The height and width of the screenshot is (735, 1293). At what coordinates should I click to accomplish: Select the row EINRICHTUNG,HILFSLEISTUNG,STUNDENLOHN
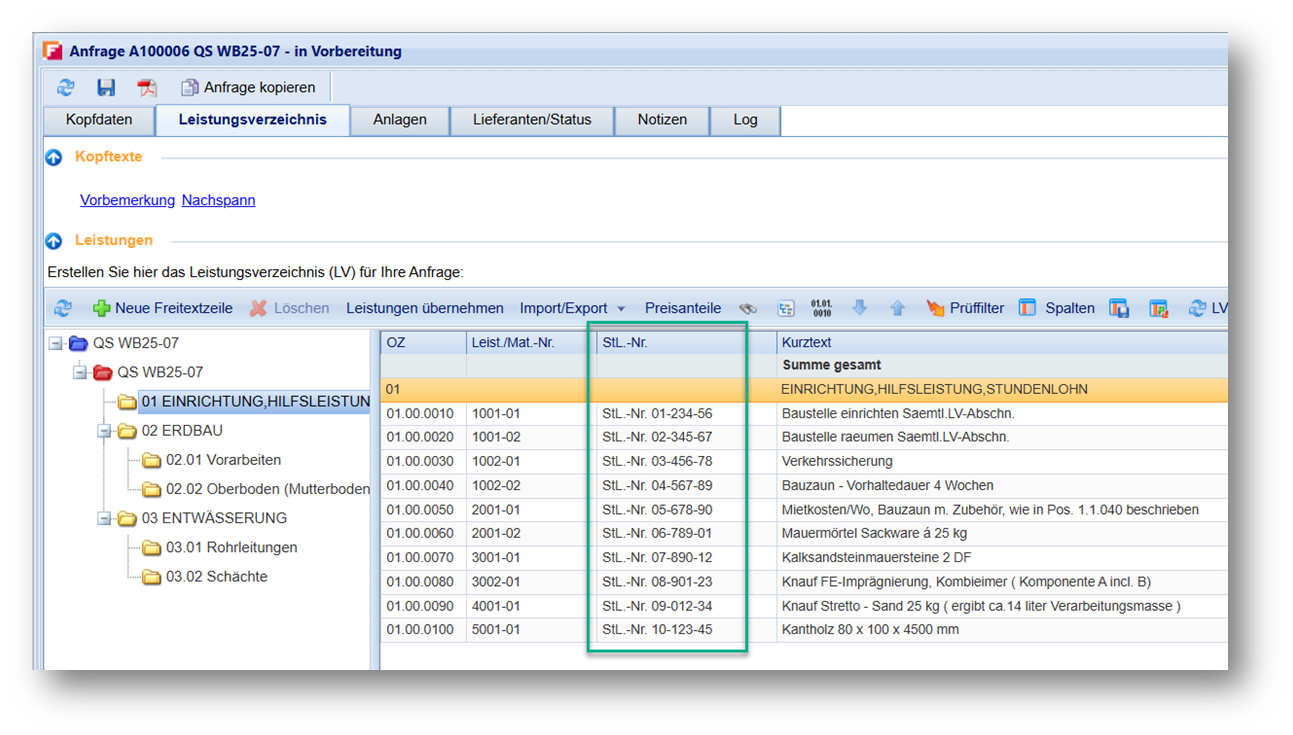804,389
